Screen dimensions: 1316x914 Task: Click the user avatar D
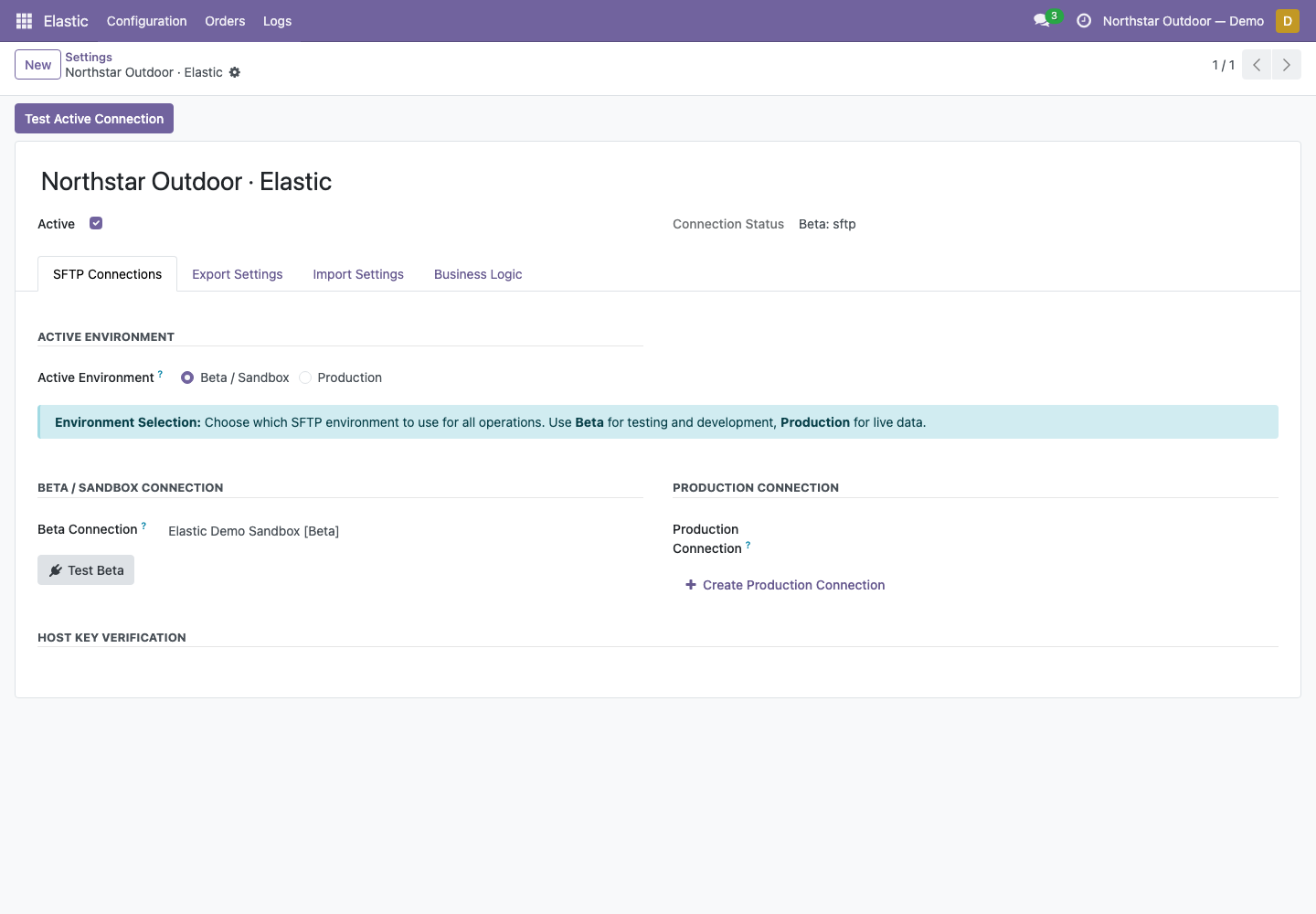[x=1288, y=21]
